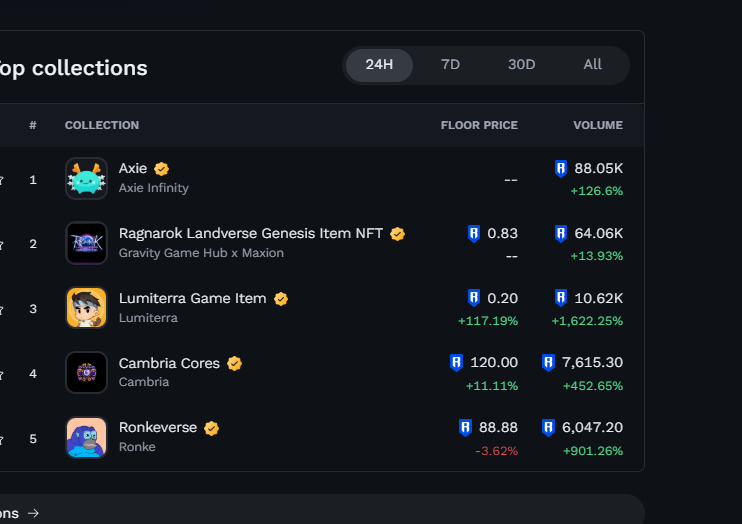
Task: Click RON icon beside 0.83 floor price
Action: [474, 233]
